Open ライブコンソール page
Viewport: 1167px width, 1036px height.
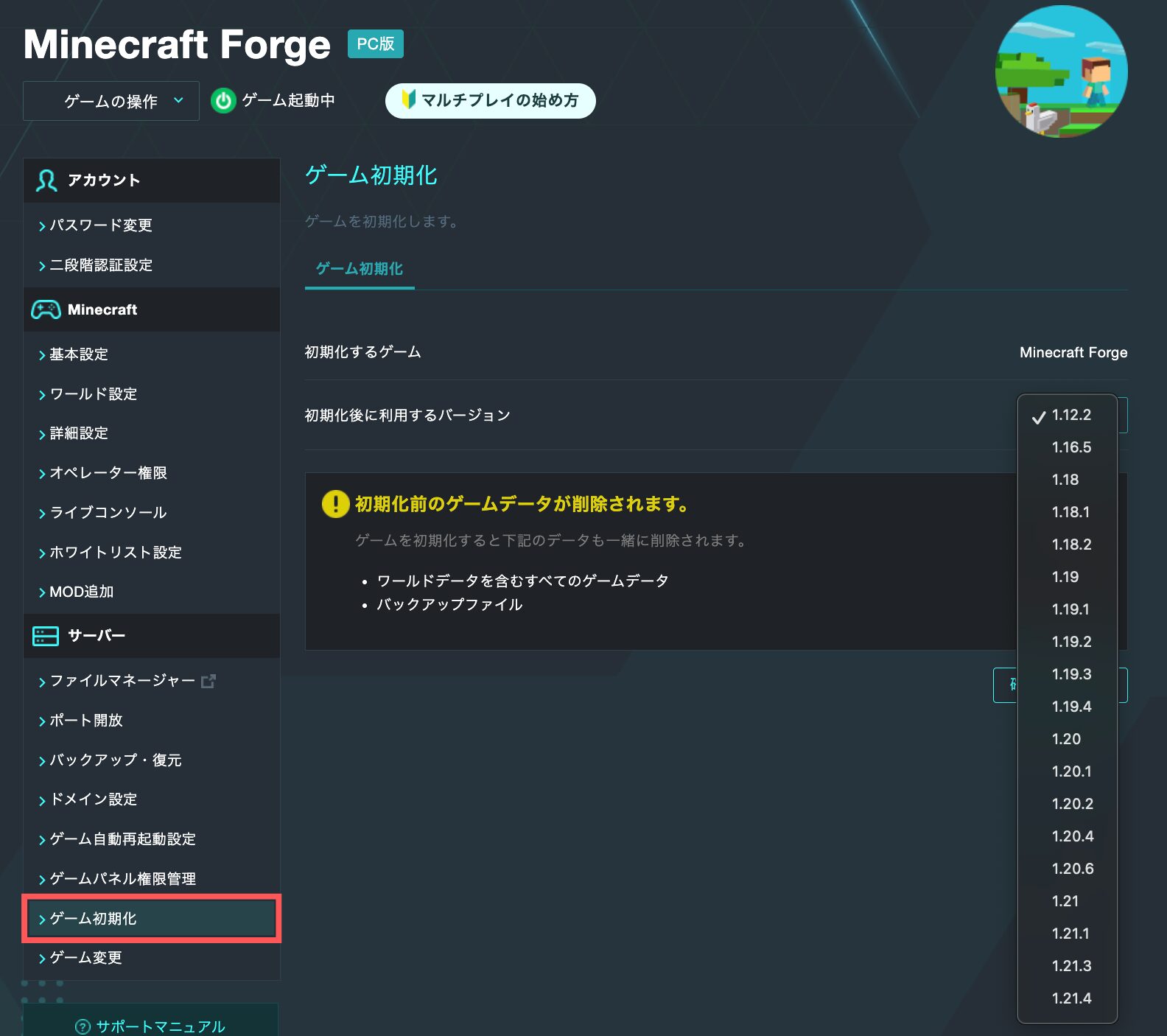point(108,513)
